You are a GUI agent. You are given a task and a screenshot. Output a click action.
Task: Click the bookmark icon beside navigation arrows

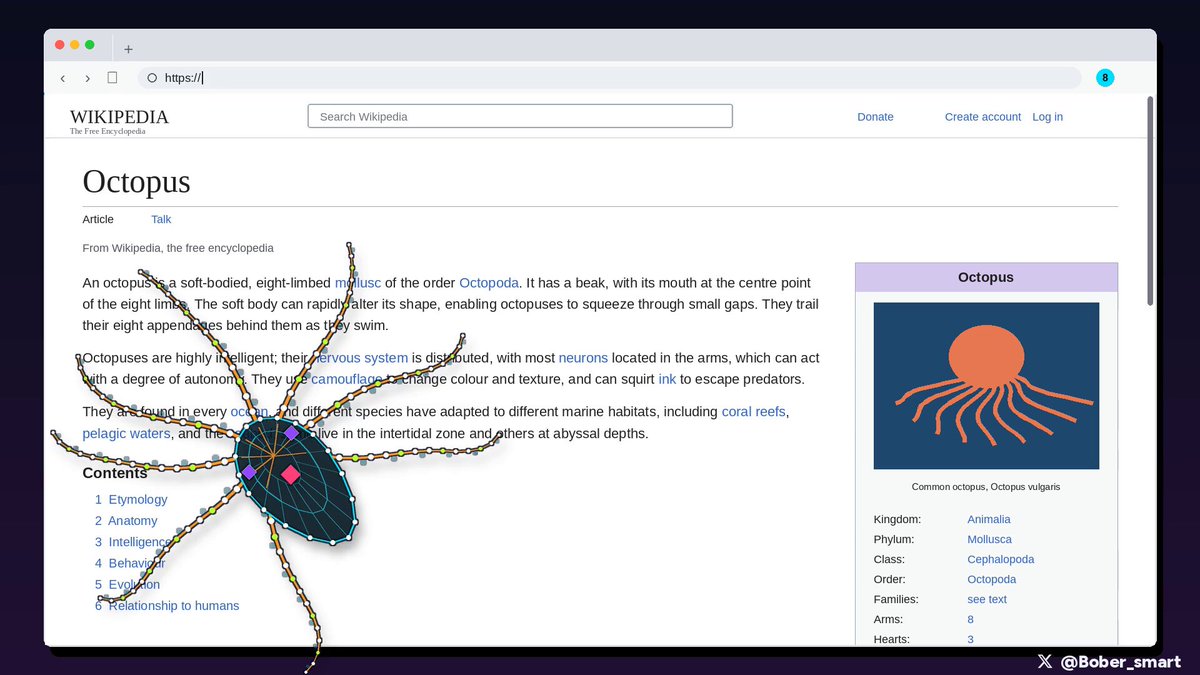(x=113, y=77)
